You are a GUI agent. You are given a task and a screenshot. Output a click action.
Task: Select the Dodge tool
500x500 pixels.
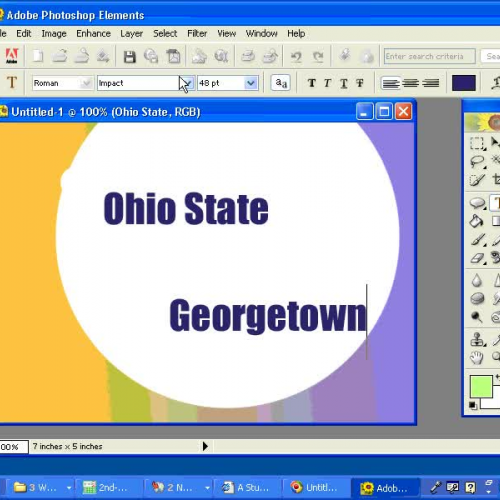click(x=477, y=317)
